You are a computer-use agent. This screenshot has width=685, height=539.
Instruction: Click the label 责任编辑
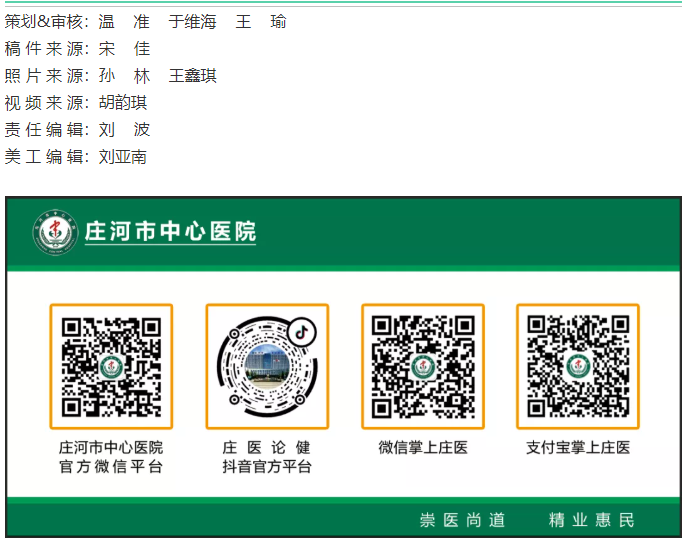46,130
